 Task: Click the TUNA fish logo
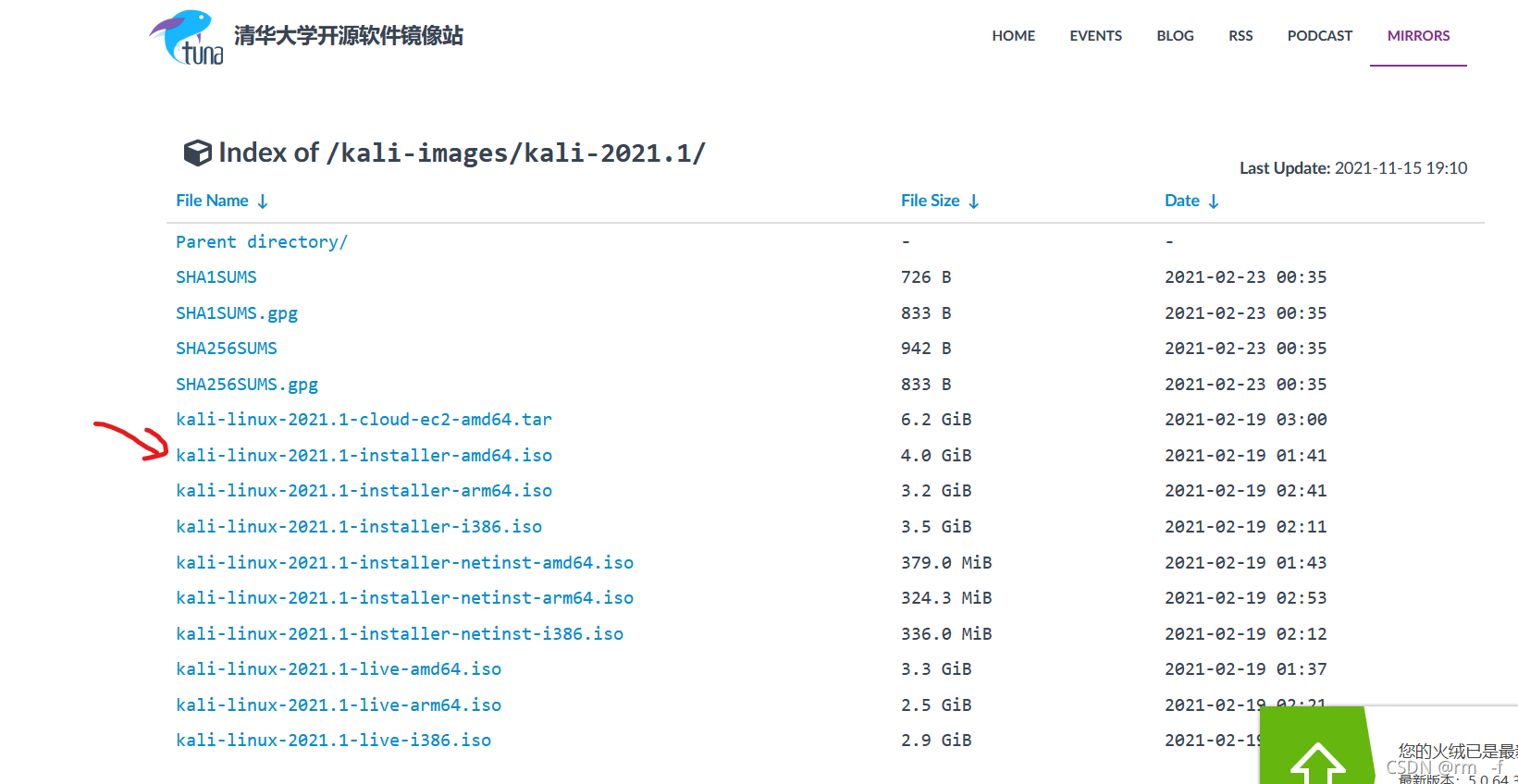(187, 38)
